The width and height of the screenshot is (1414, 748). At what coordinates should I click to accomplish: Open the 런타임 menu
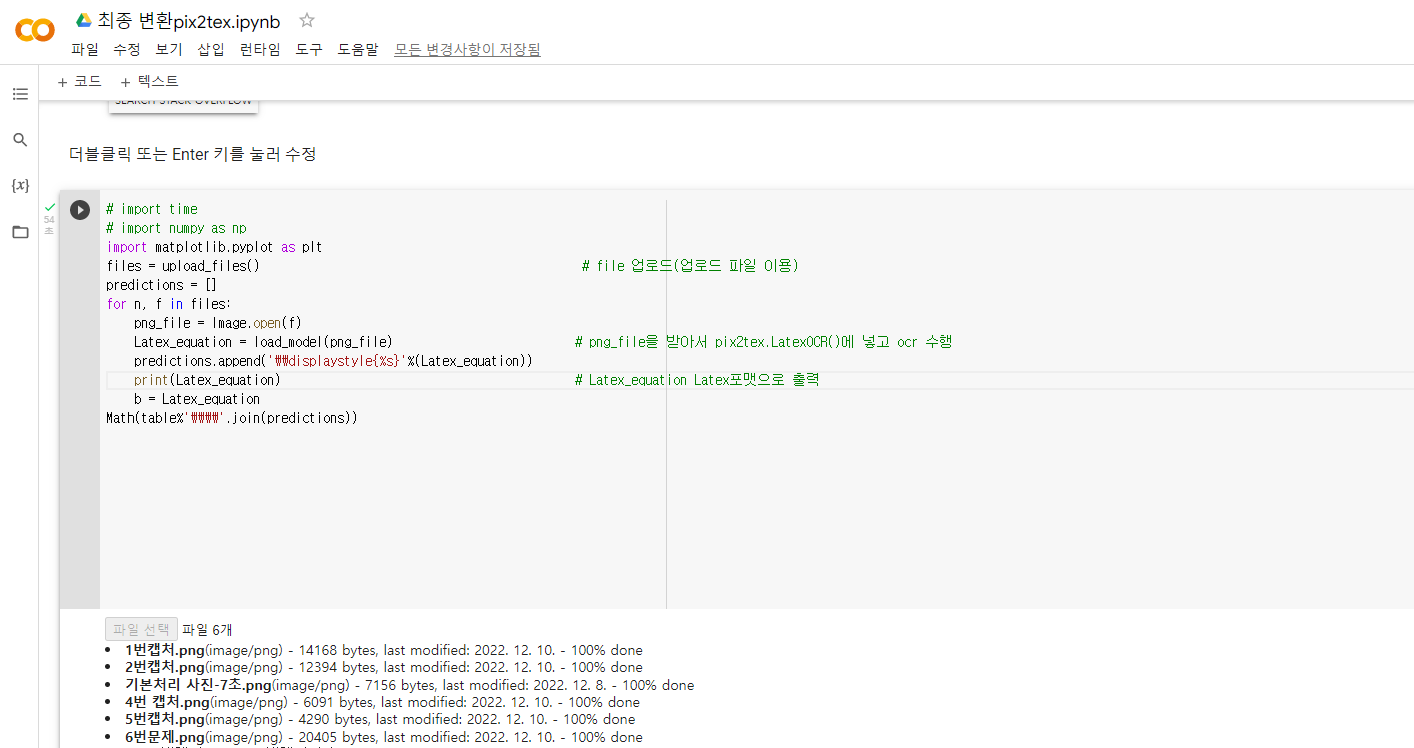tap(260, 49)
